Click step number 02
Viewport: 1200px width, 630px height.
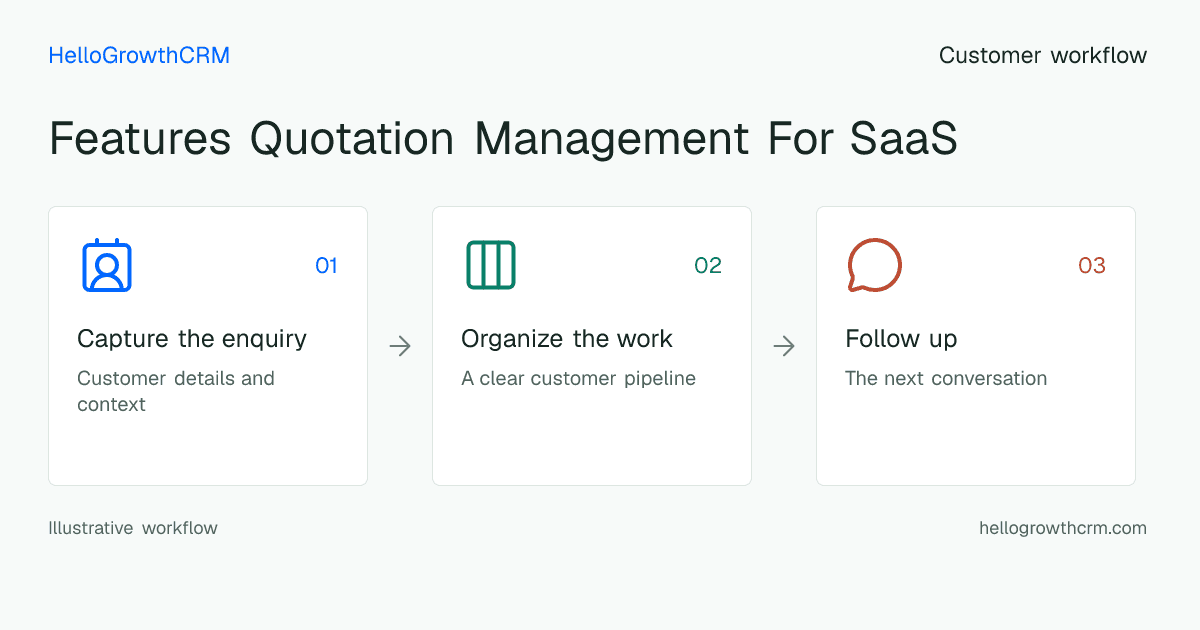[708, 265]
